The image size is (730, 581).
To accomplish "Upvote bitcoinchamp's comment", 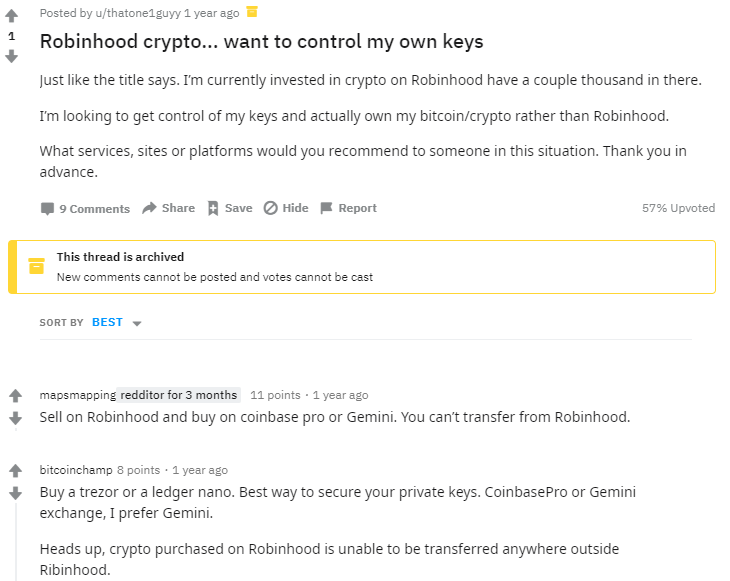I will pyautogui.click(x=15, y=471).
